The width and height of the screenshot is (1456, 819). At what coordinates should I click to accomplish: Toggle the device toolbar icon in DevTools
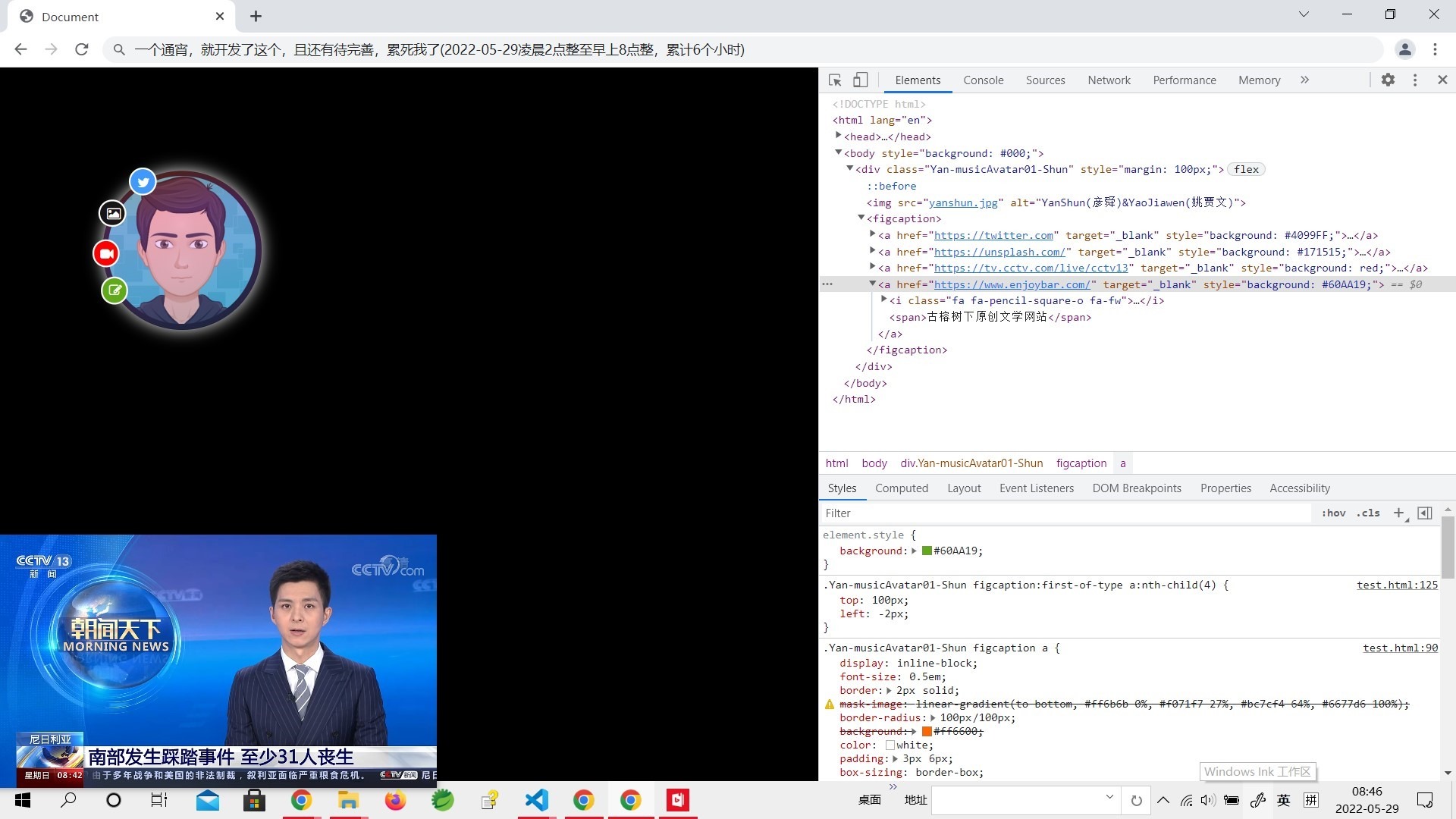tap(860, 80)
